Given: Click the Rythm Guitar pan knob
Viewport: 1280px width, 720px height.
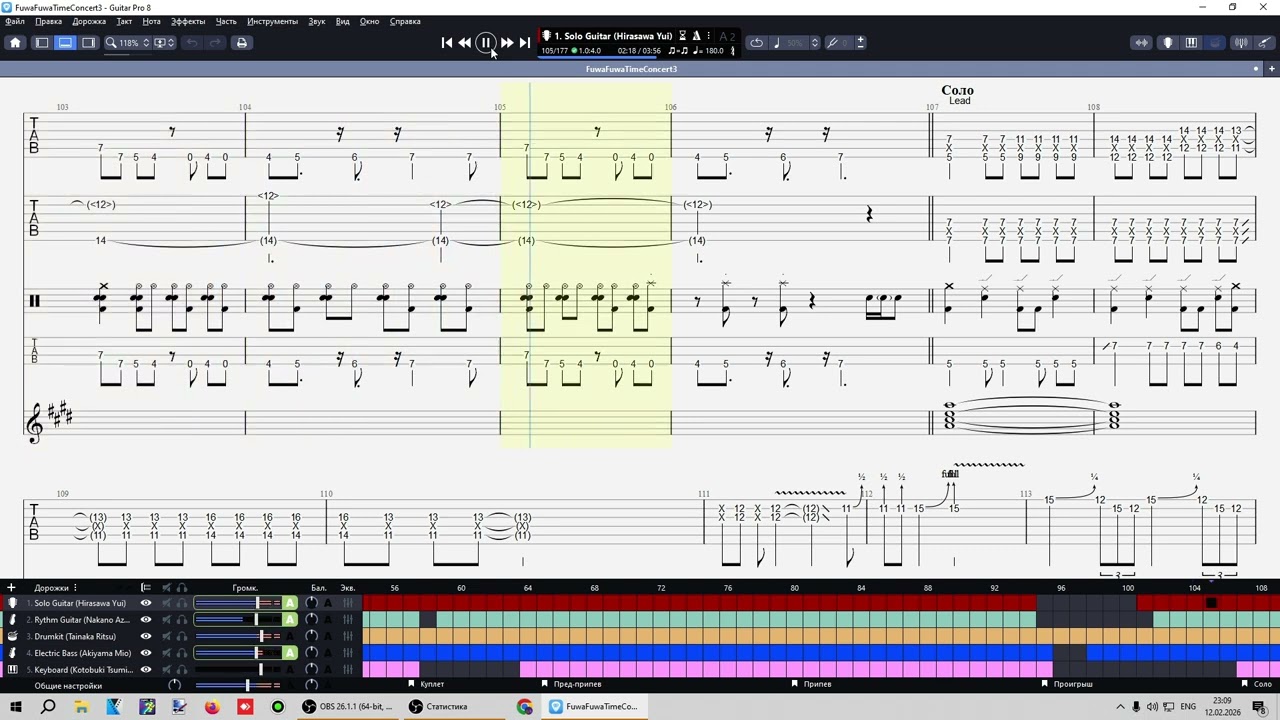Looking at the screenshot, I should pos(312,620).
